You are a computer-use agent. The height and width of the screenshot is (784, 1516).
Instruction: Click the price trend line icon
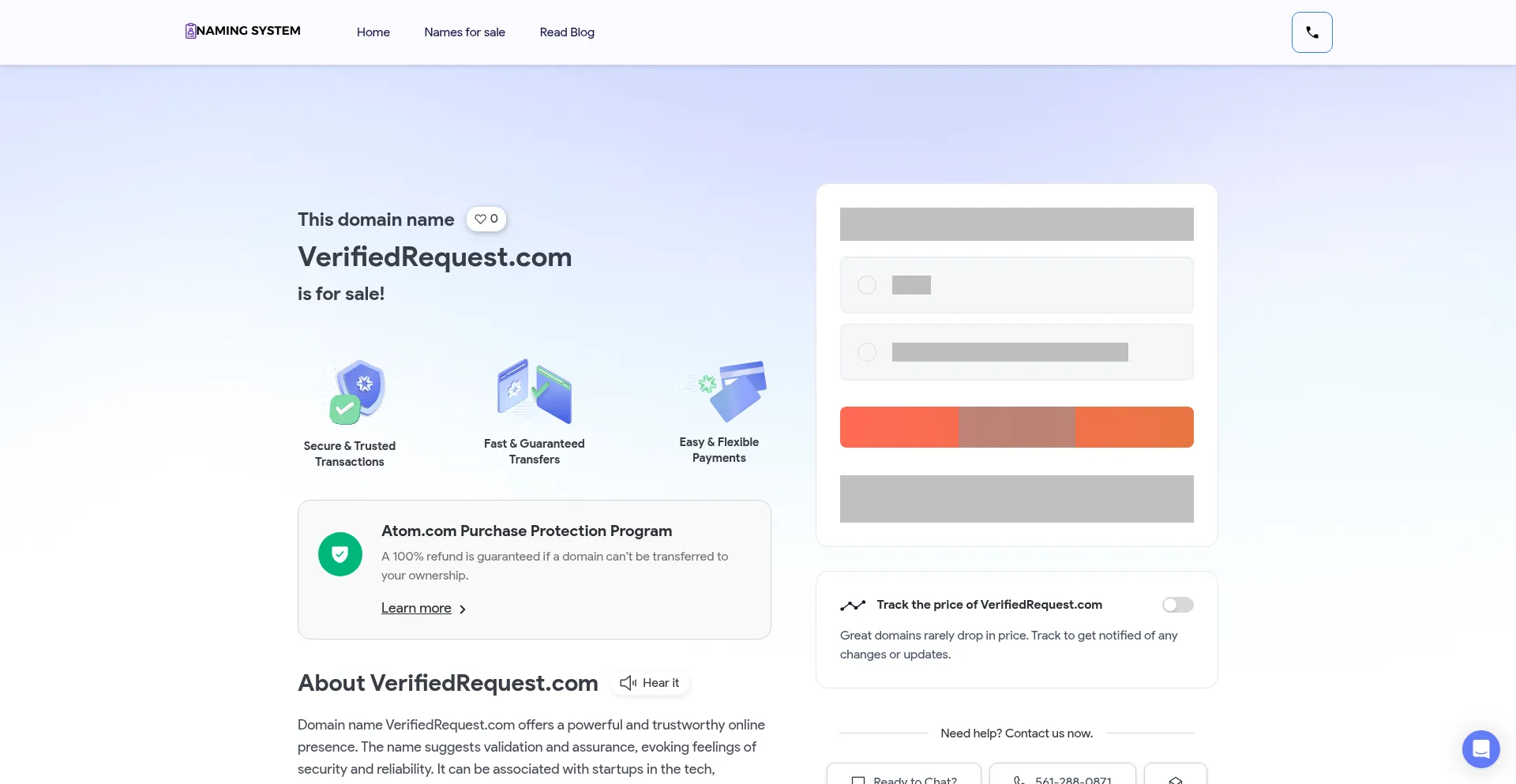pos(853,606)
